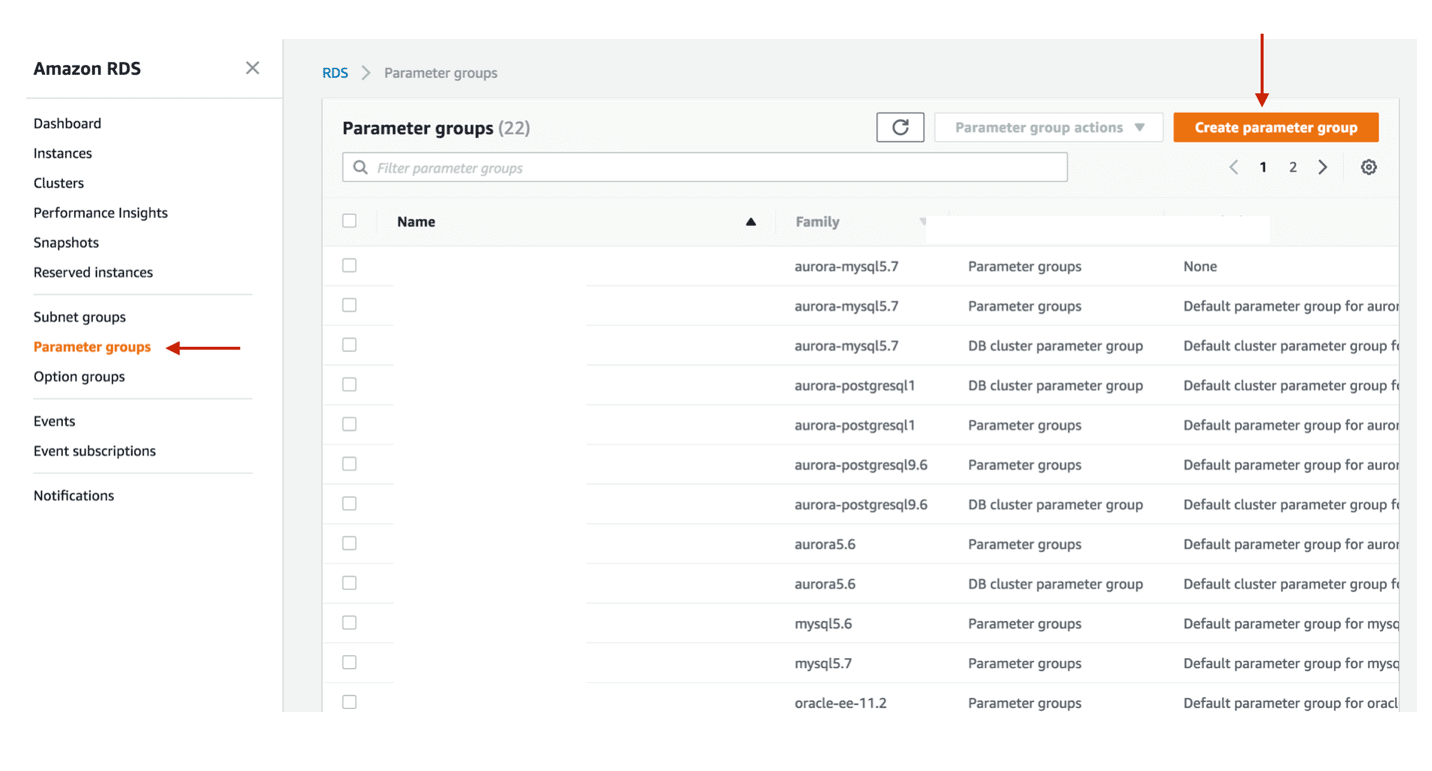Select page 1 in pagination
Image resolution: width=1432 pixels, height=771 pixels.
(1263, 167)
